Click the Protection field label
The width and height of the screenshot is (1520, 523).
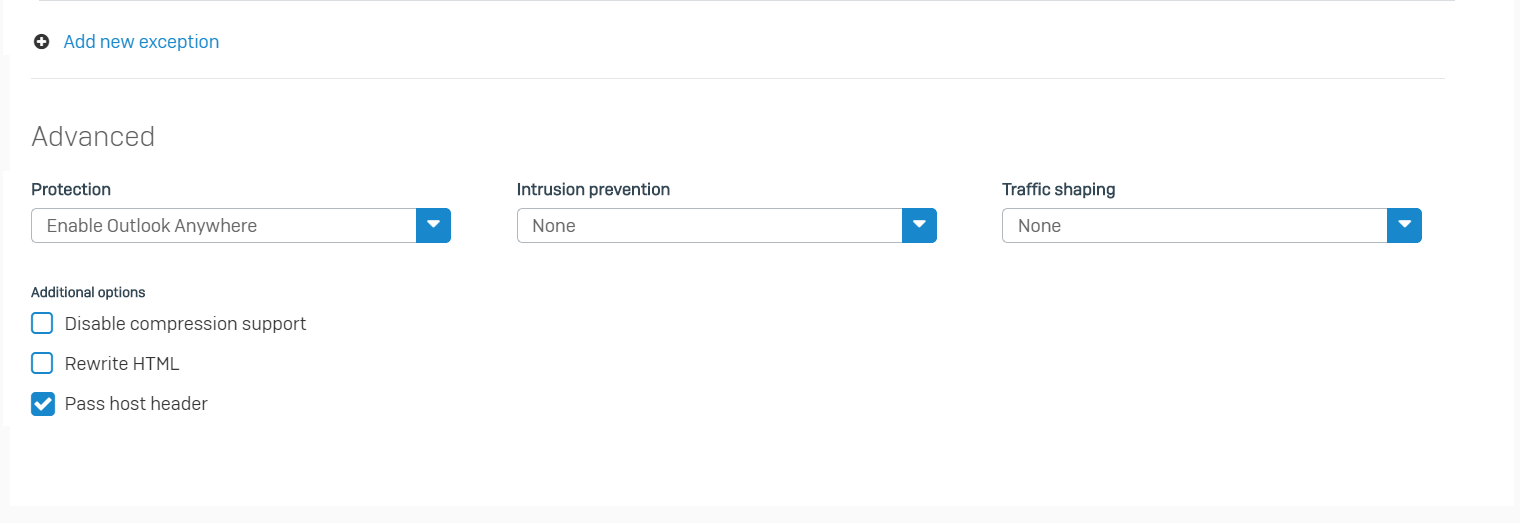[x=71, y=189]
